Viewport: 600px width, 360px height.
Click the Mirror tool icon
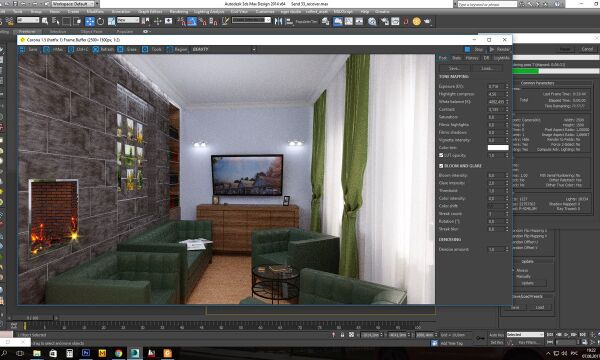coord(278,21)
